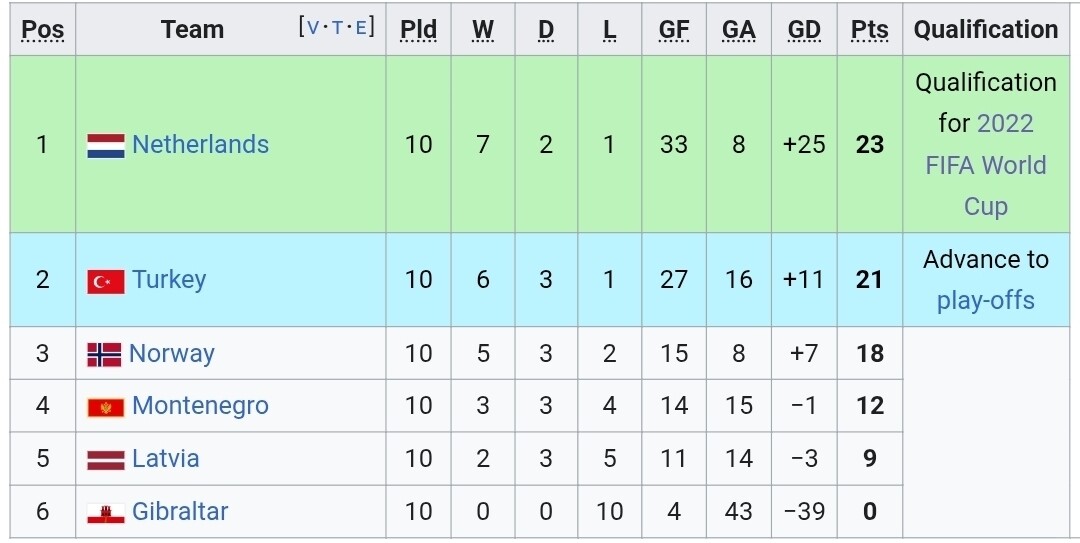Click the Netherlands flag icon

coord(106,145)
